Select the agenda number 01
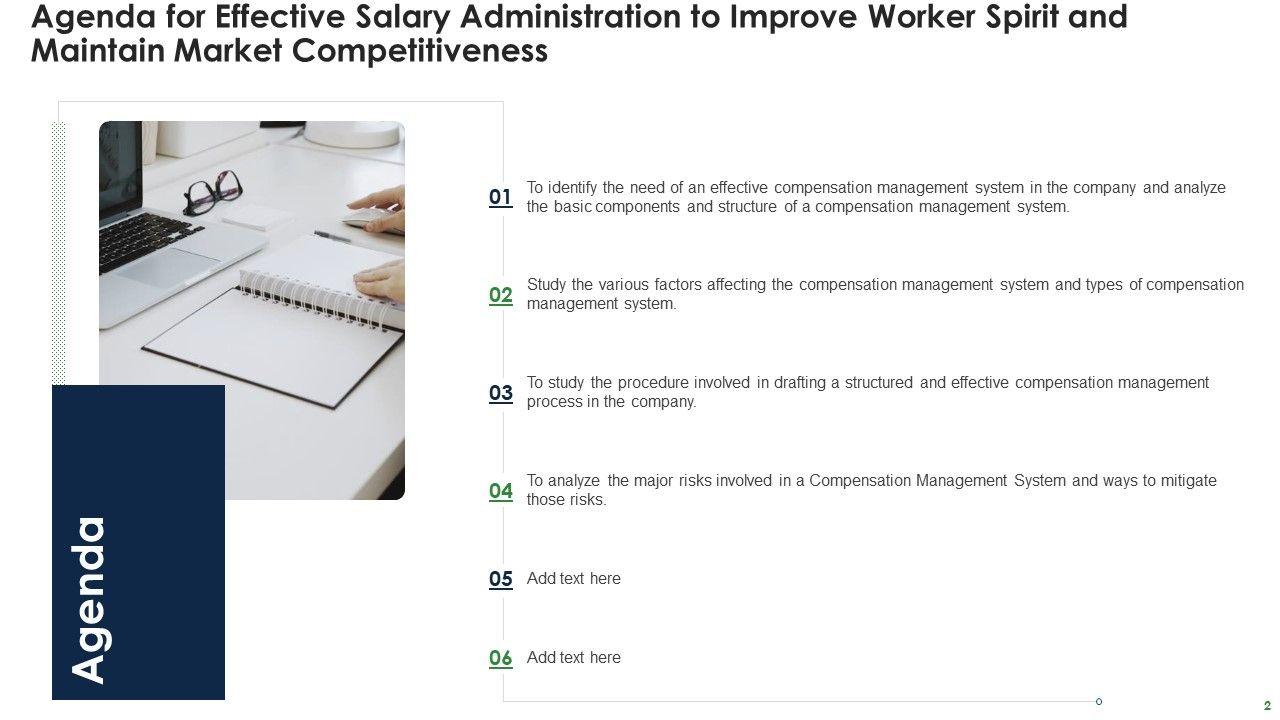The width and height of the screenshot is (1280, 720). (x=500, y=197)
